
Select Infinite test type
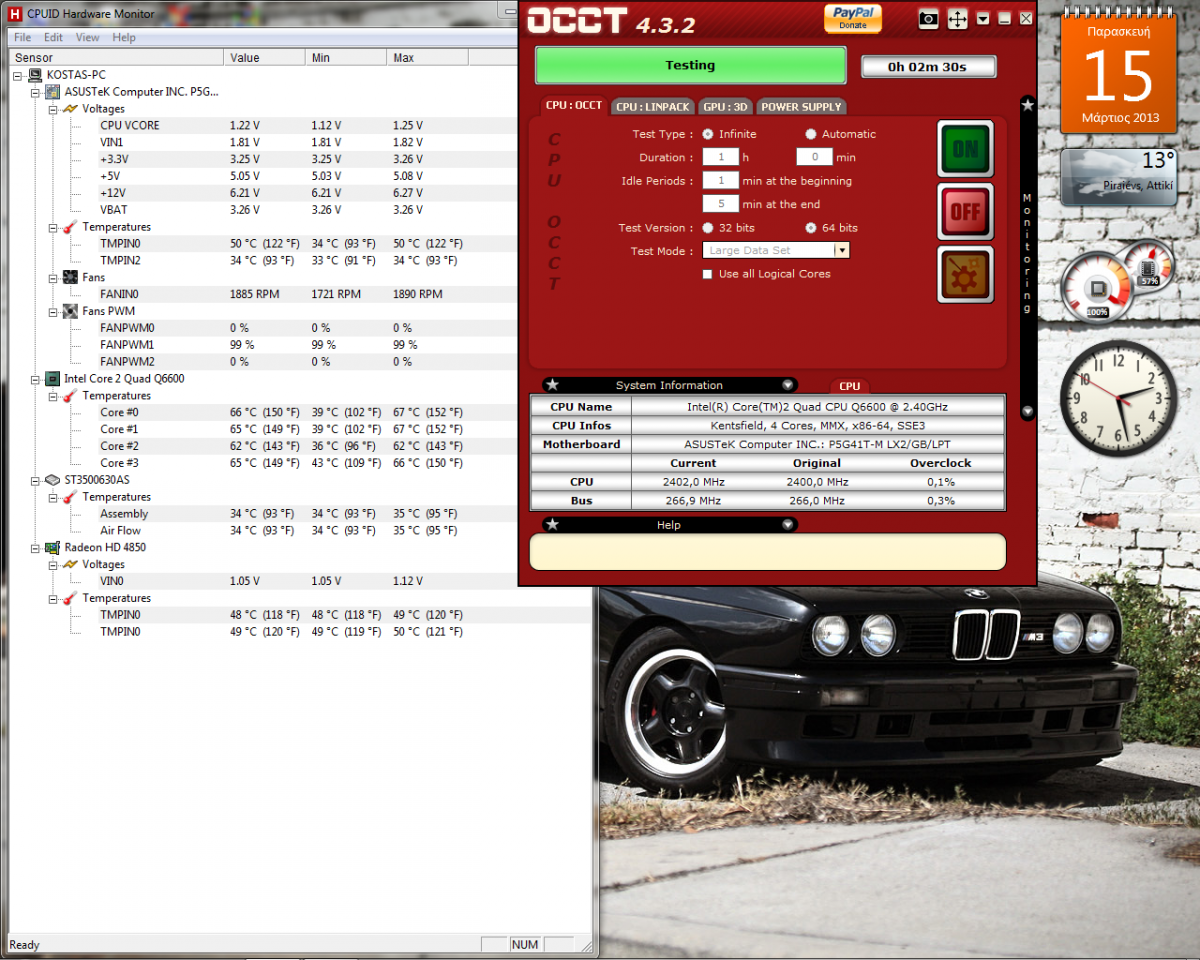point(708,134)
